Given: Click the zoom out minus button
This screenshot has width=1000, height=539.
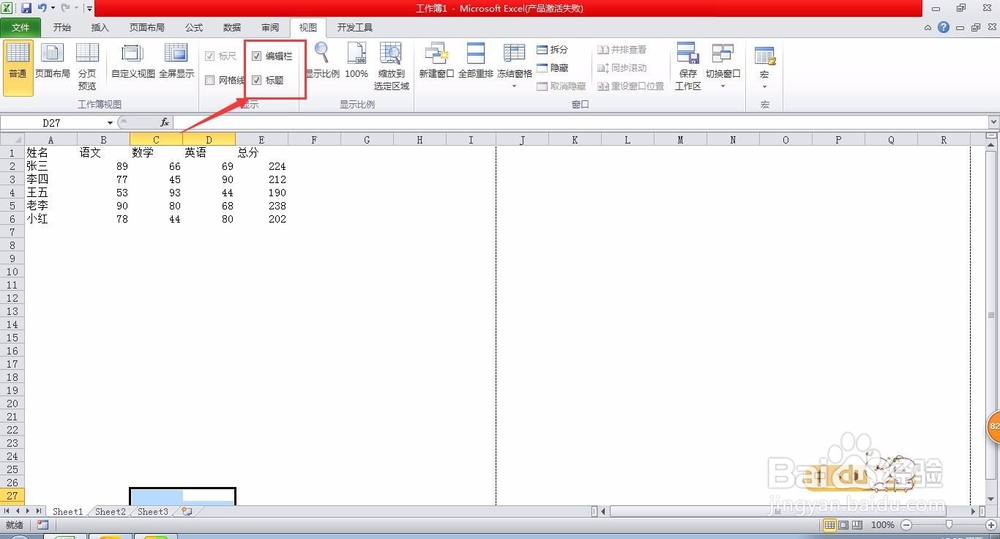Looking at the screenshot, I should pos(906,525).
